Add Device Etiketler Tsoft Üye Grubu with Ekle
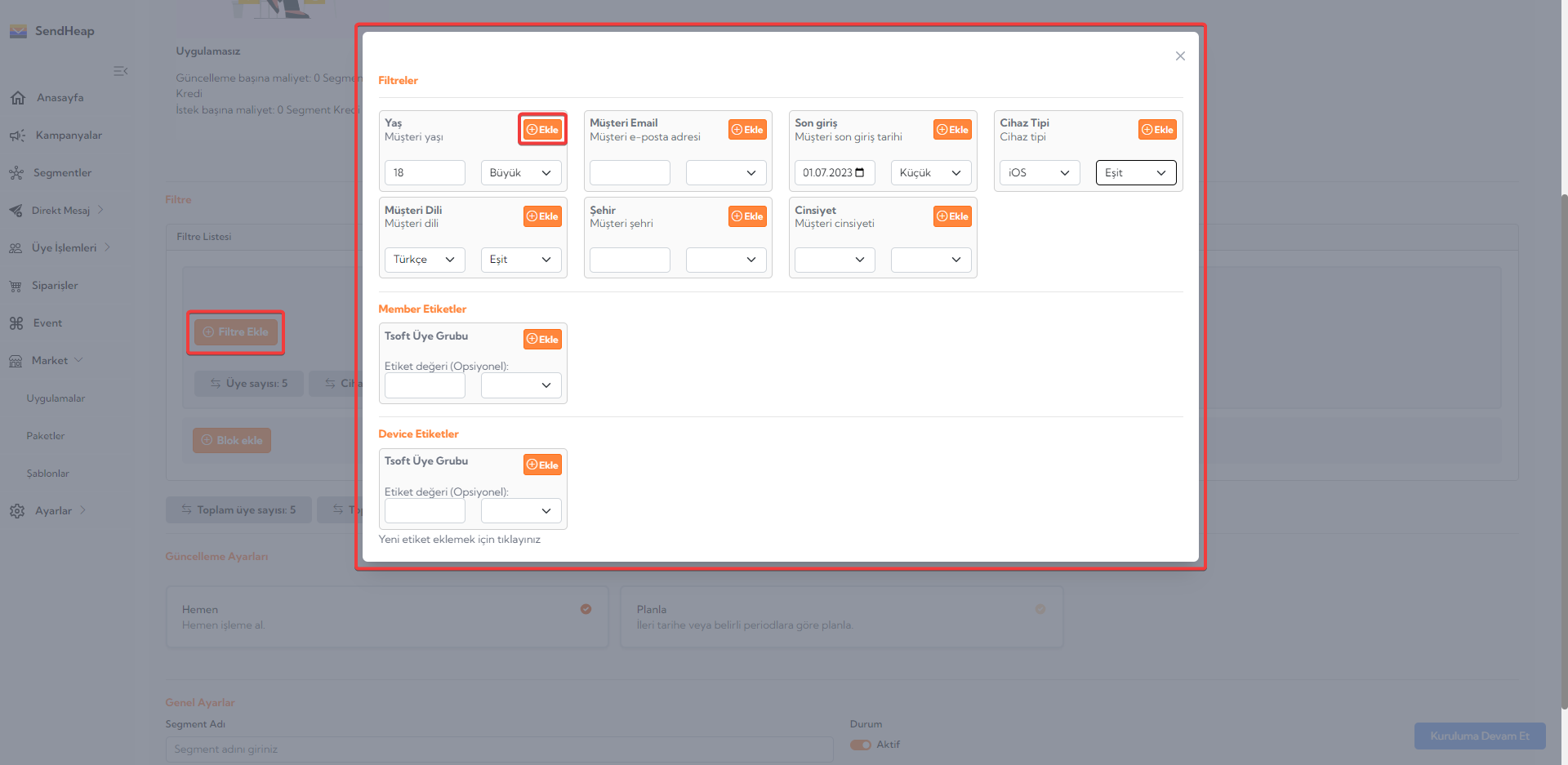This screenshot has height=765, width=1568. 542,465
